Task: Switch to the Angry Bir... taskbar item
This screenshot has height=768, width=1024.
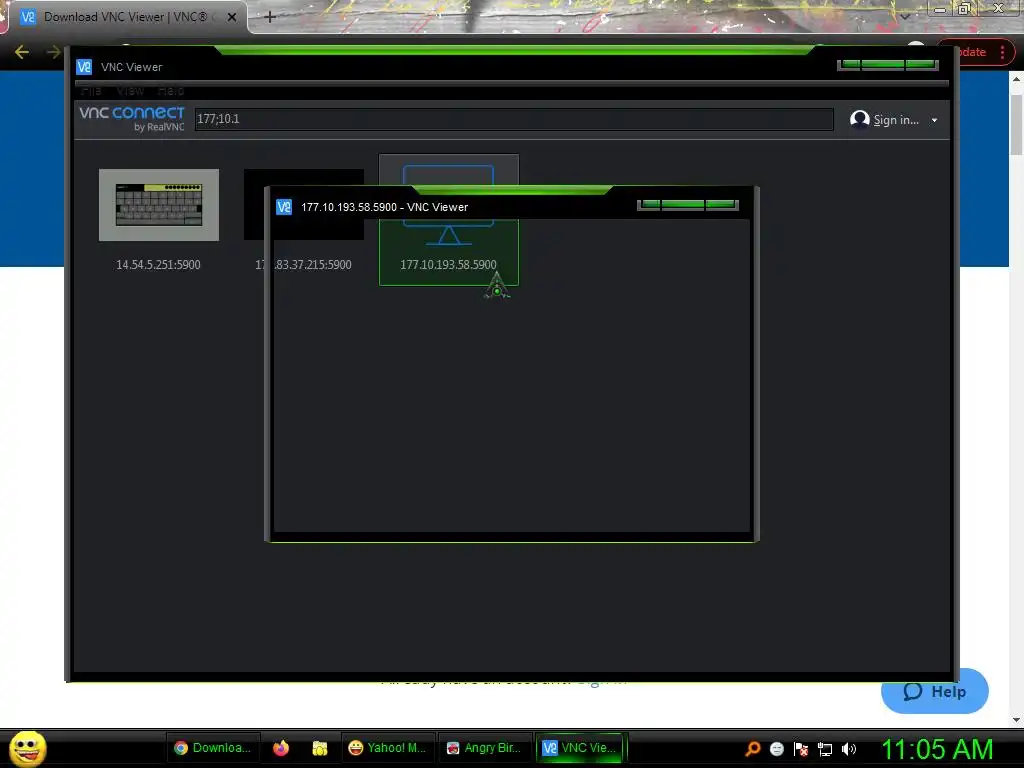Action: pos(484,748)
